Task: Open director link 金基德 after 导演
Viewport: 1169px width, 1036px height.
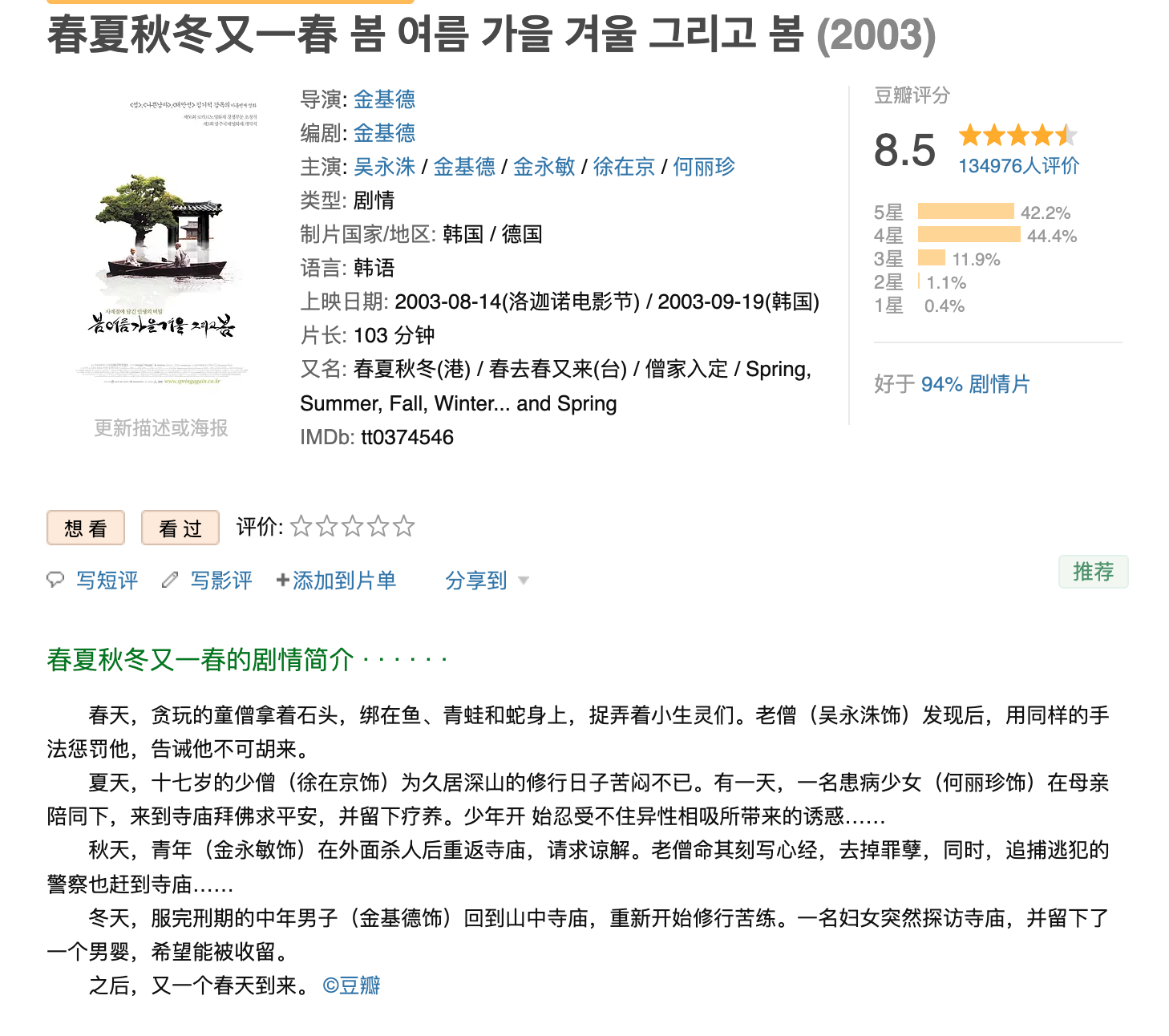Action: click(385, 99)
